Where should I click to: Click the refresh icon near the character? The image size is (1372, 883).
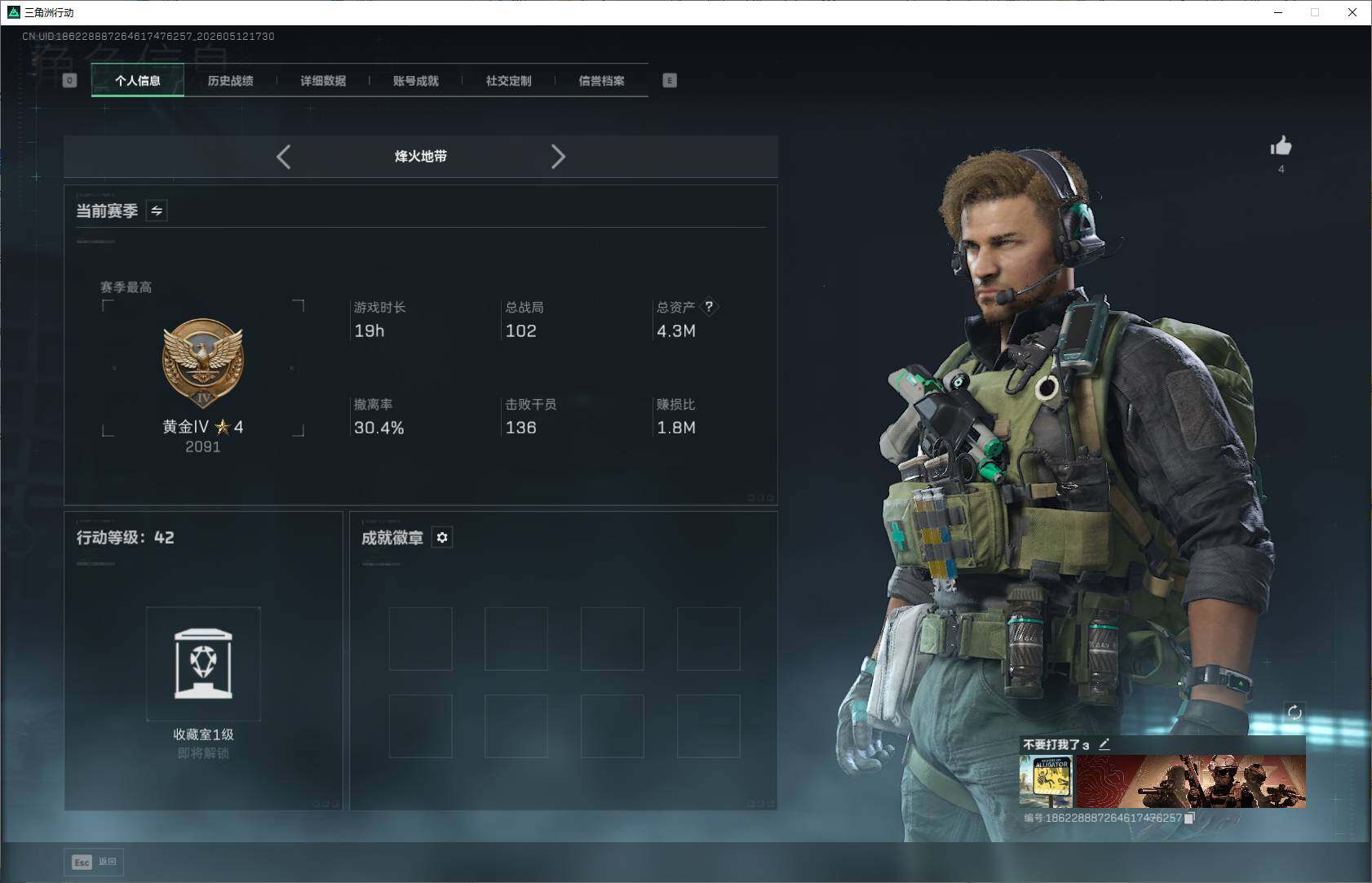click(1295, 712)
